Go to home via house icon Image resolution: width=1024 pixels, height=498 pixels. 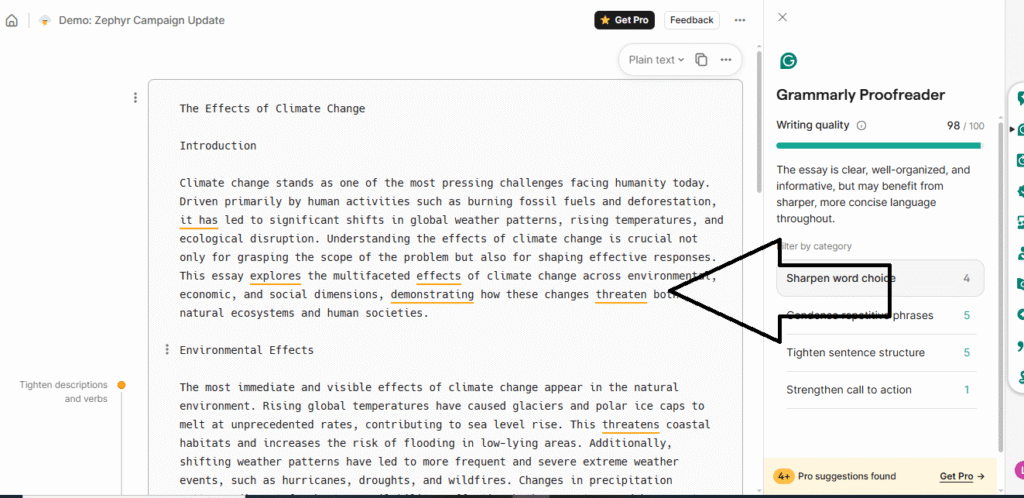click(x=12, y=20)
